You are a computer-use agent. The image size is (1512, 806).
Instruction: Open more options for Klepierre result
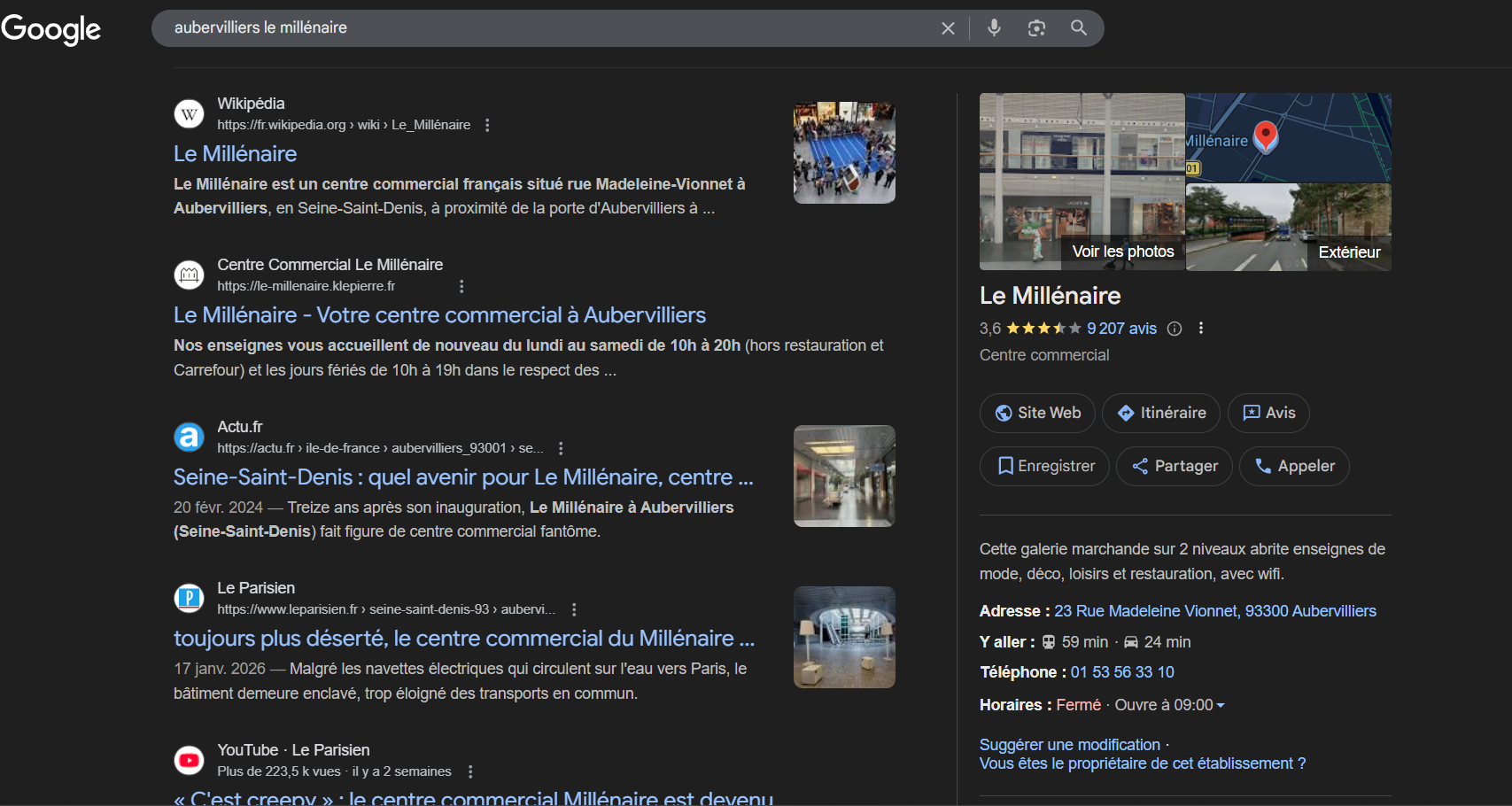[x=461, y=286]
